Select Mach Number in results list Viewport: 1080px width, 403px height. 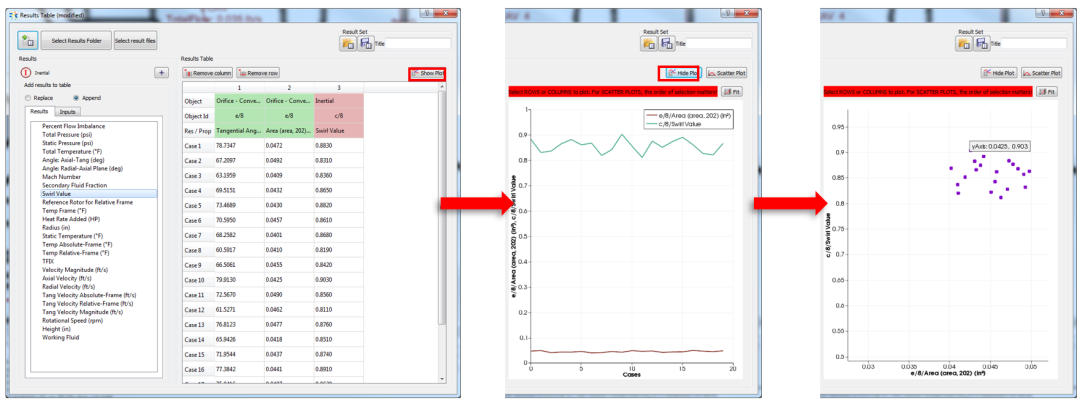coord(59,176)
